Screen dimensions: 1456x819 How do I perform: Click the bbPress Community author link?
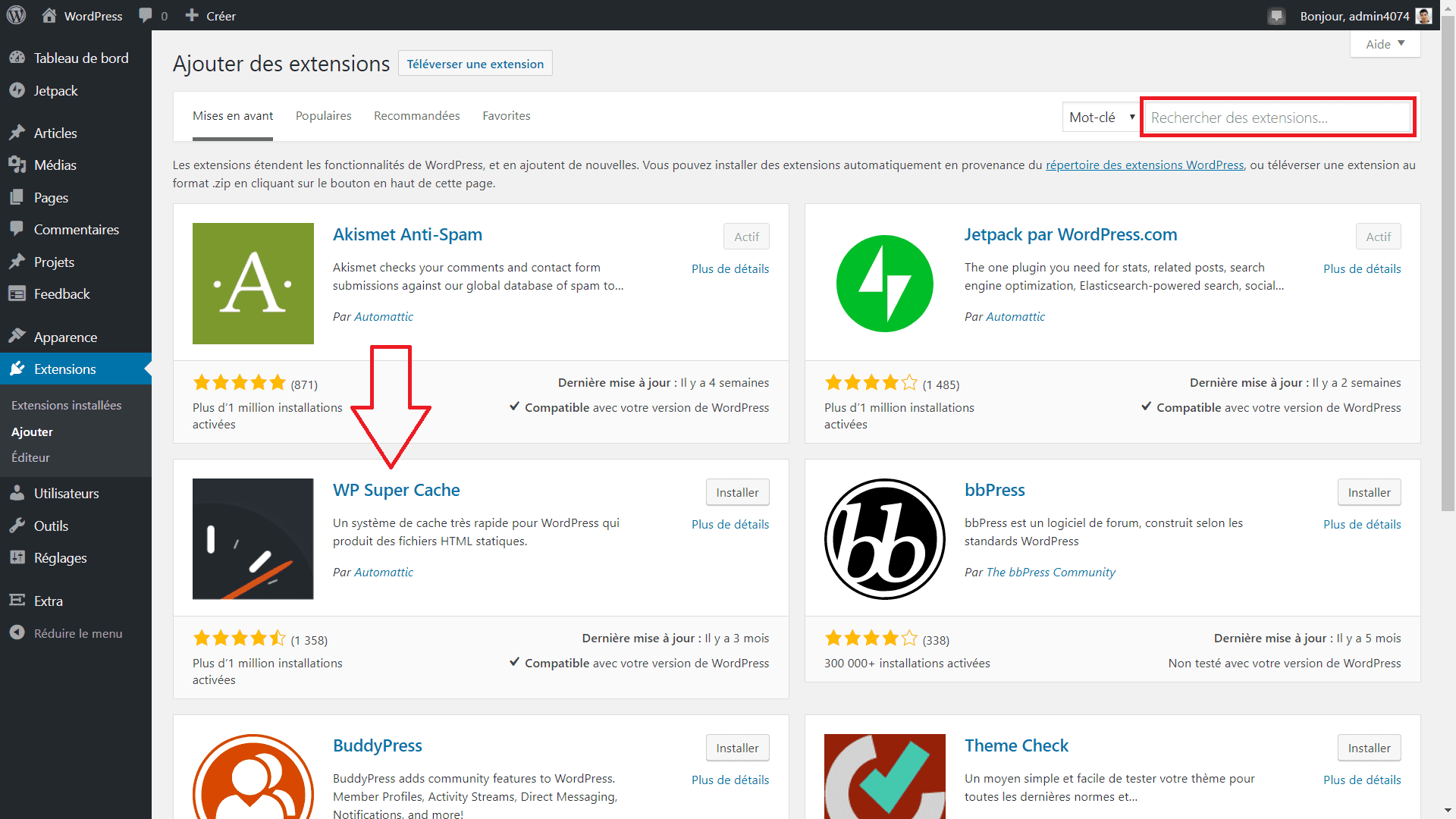click(x=1051, y=572)
